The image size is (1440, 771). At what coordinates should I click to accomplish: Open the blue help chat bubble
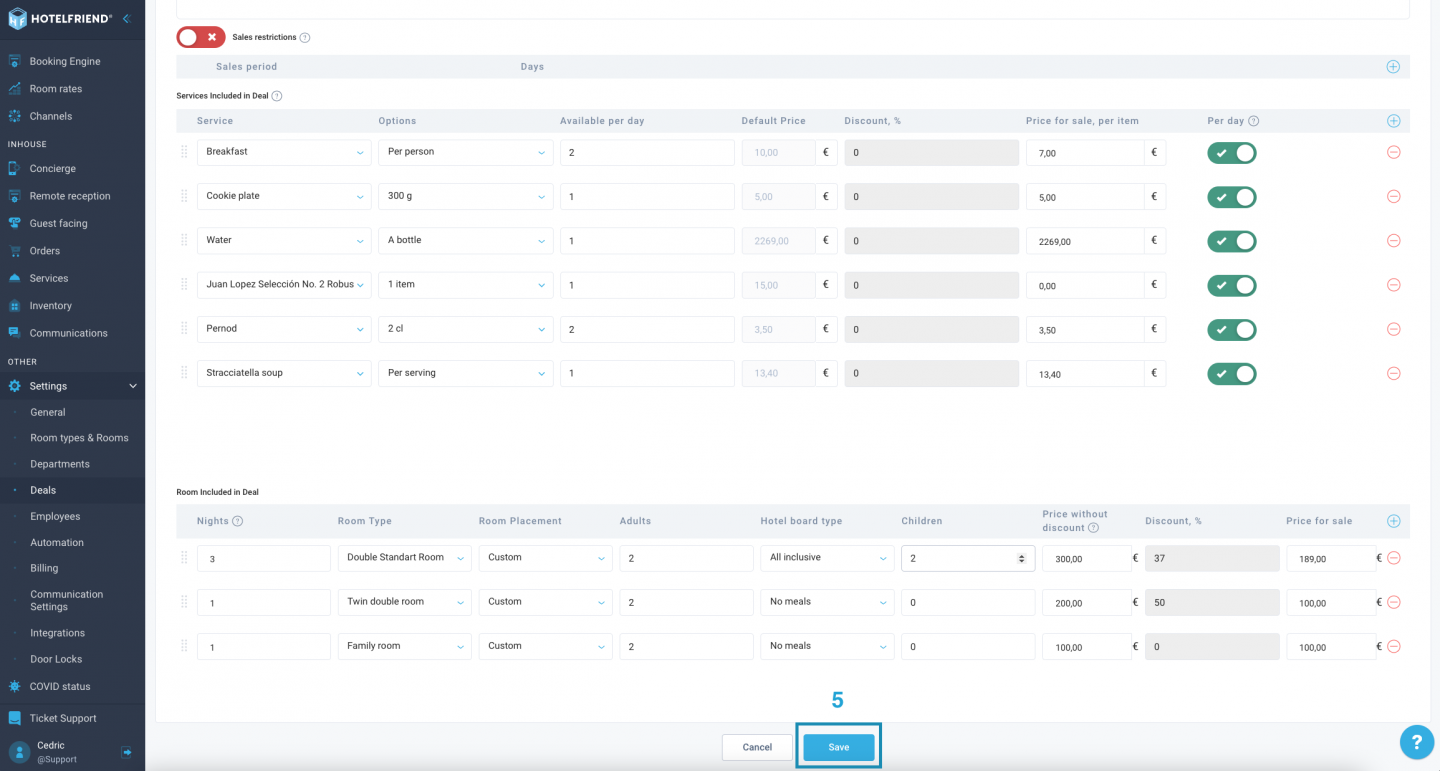coord(1417,741)
